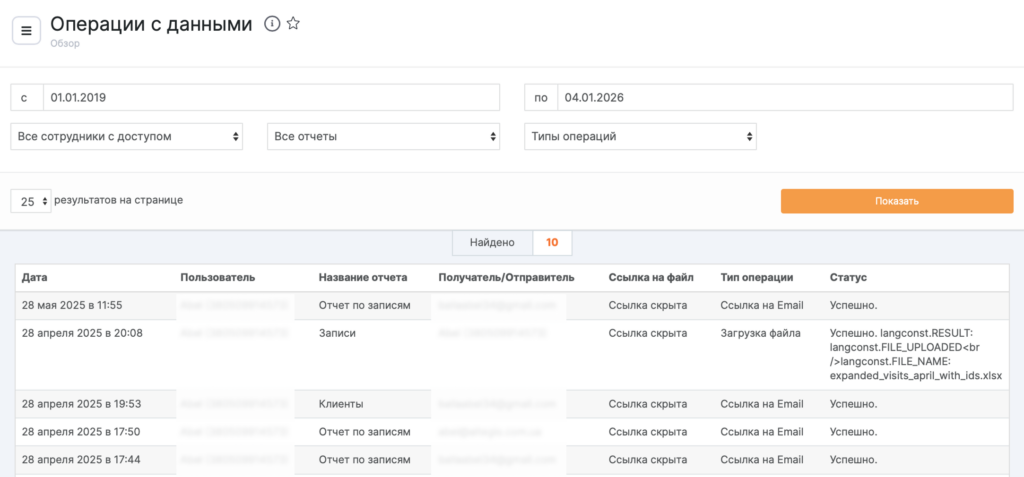Screen dimensions: 1024x477
Task: Click 'Клиенты' report name in table
Action: click(x=341, y=404)
